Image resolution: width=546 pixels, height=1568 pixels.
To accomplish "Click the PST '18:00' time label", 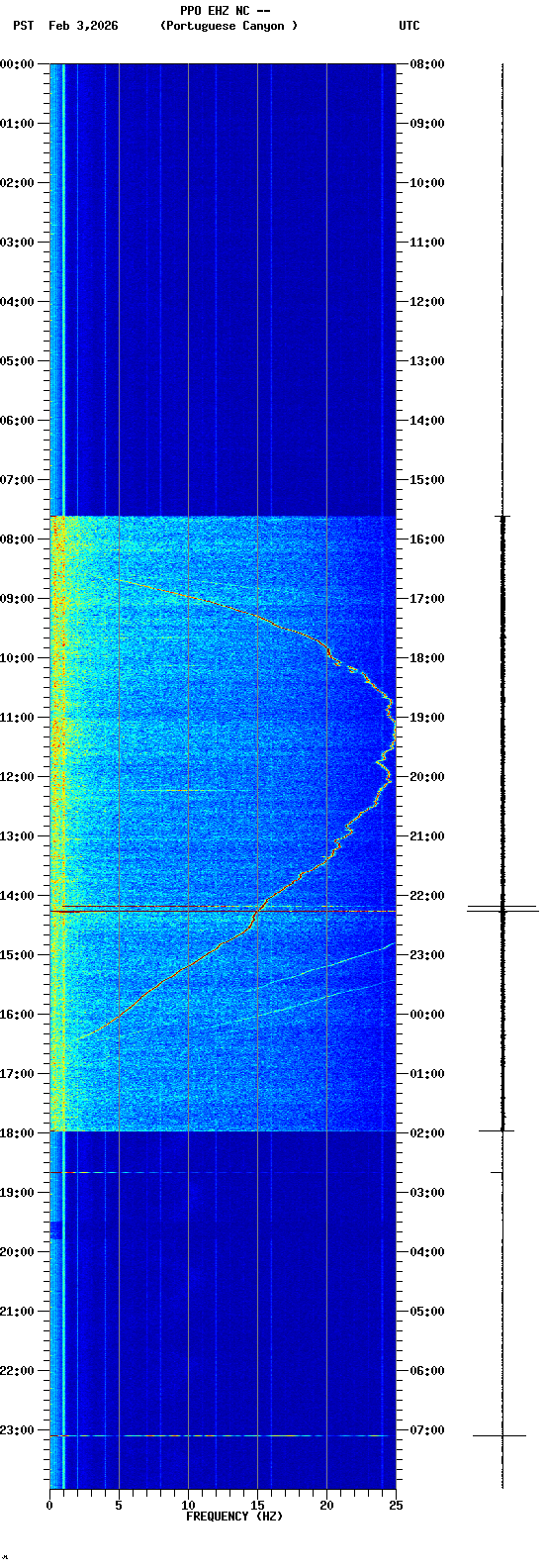I will (x=17, y=1133).
